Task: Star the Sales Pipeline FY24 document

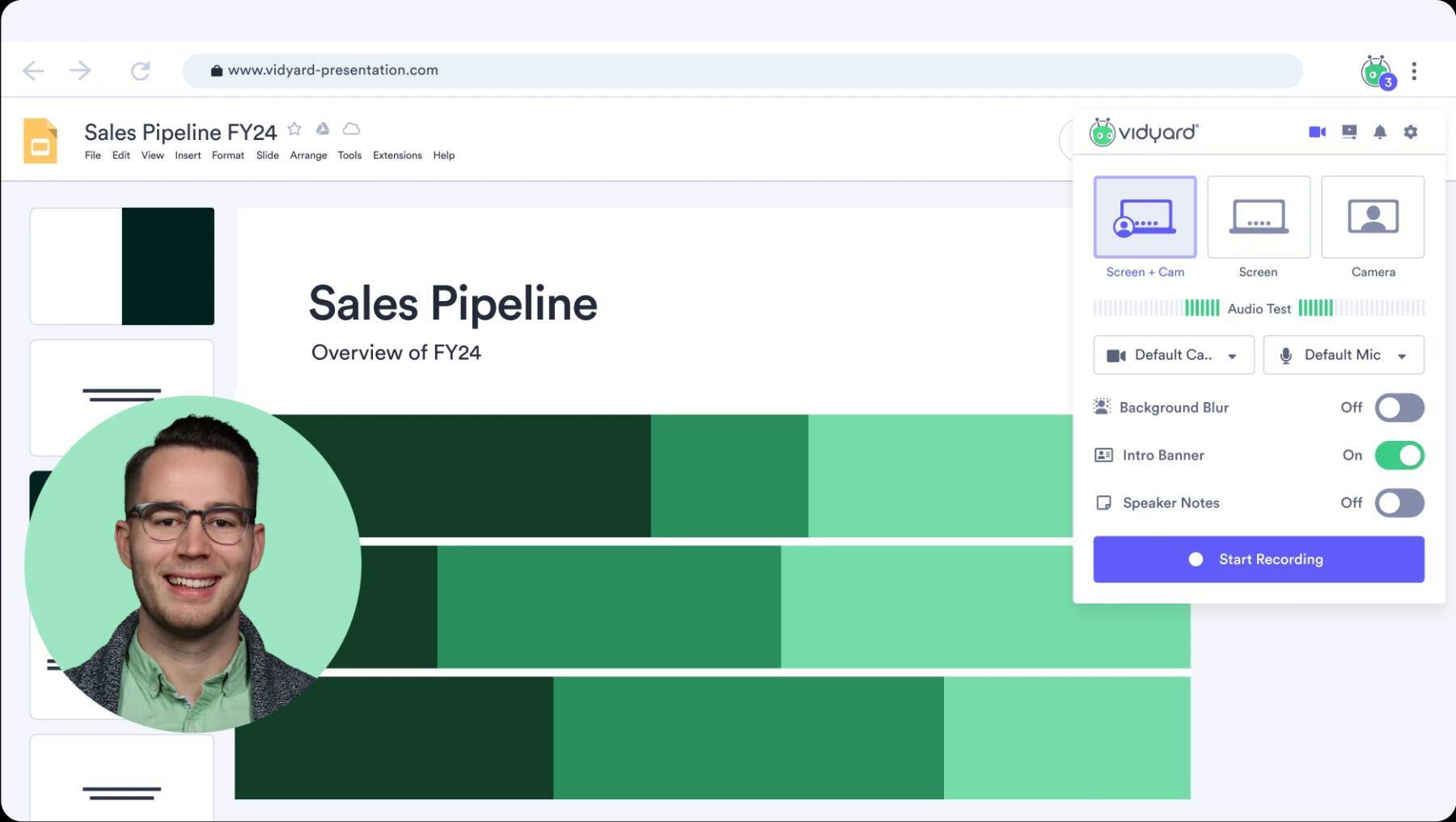Action: coord(294,129)
